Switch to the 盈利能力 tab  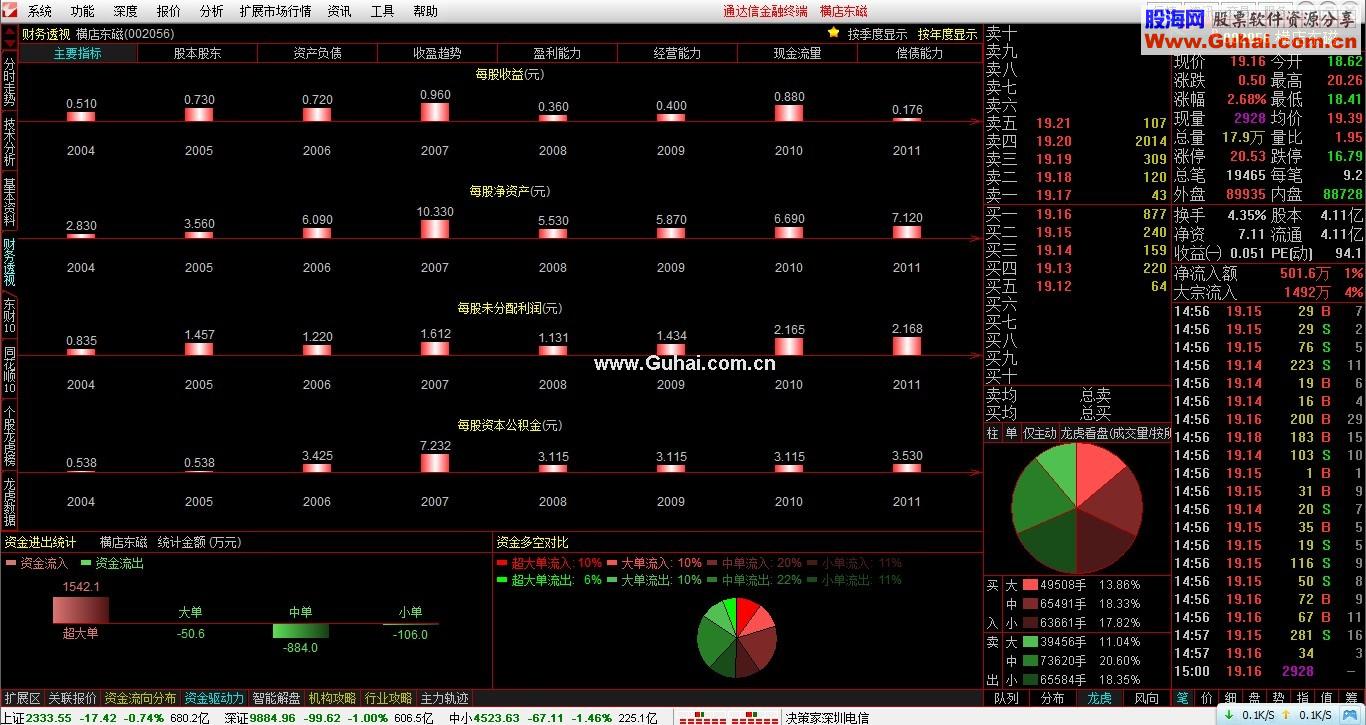(x=558, y=53)
